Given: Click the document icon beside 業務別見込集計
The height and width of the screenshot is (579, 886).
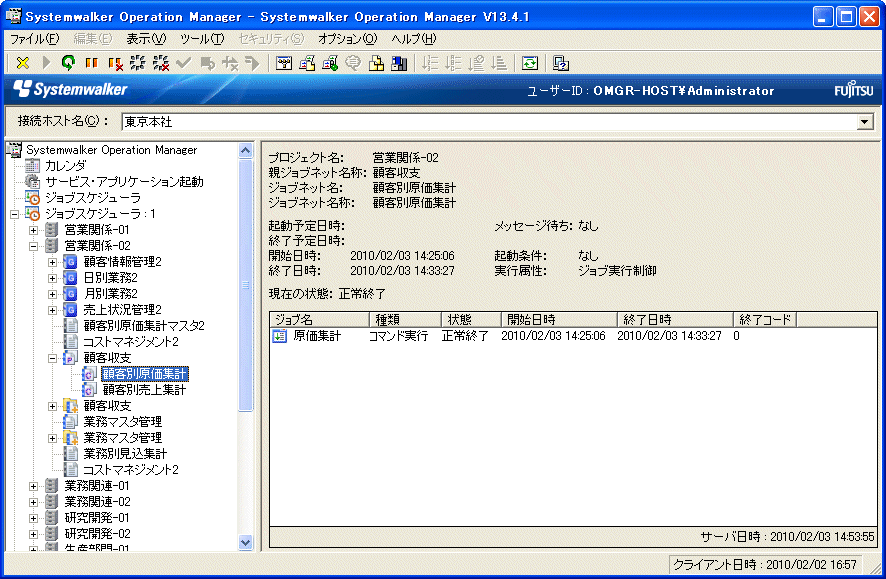Looking at the screenshot, I should click(x=70, y=454).
